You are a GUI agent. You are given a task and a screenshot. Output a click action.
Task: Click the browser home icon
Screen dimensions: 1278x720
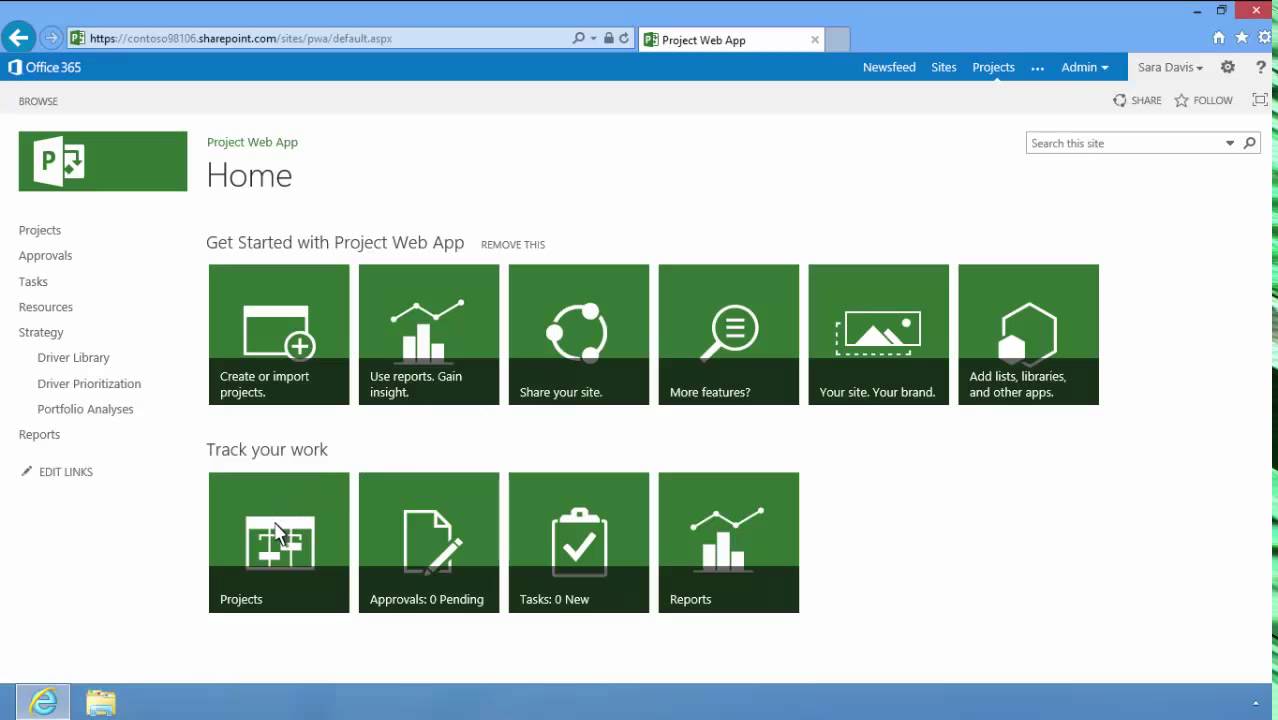(x=1218, y=38)
